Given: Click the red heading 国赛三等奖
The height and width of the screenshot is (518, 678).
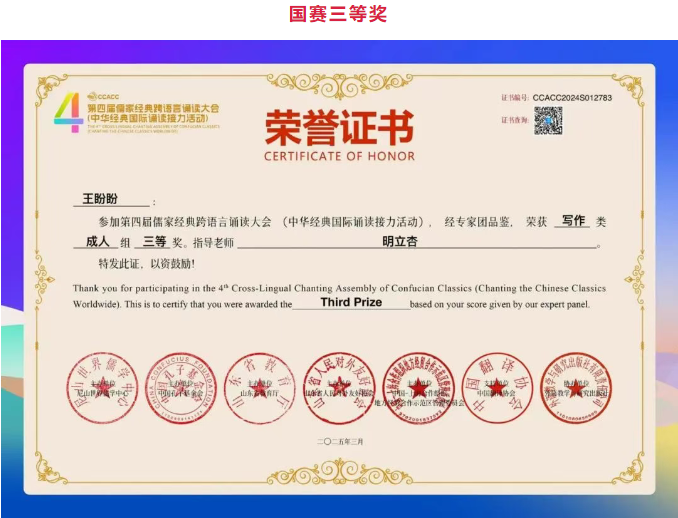Looking at the screenshot, I should [338, 14].
